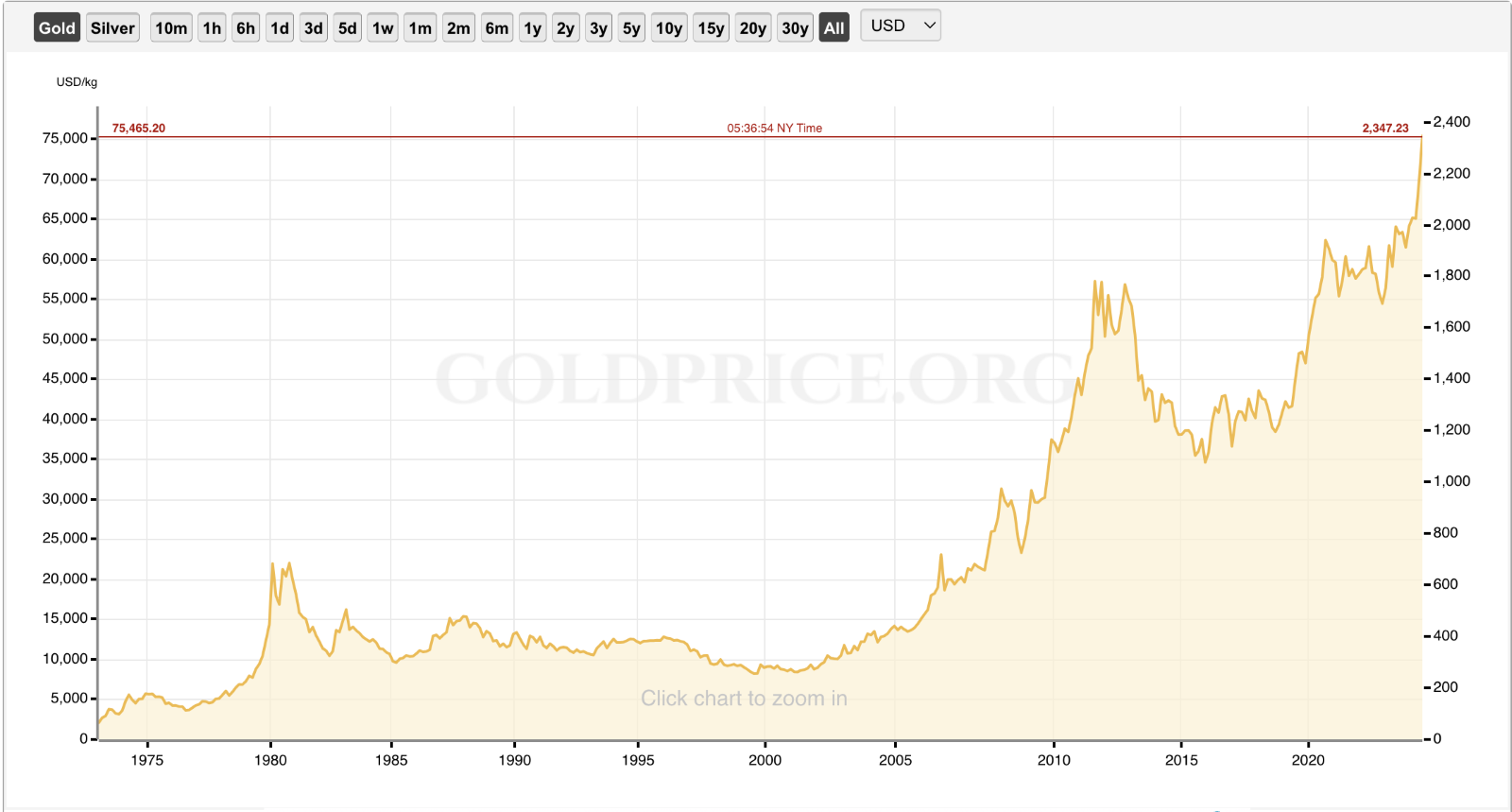
Task: Click the 1,800 right axis value
Action: tap(1452, 275)
